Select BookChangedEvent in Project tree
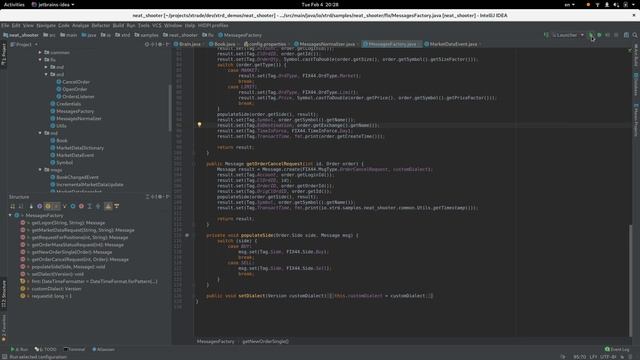The height and width of the screenshot is (360, 640). (78, 177)
